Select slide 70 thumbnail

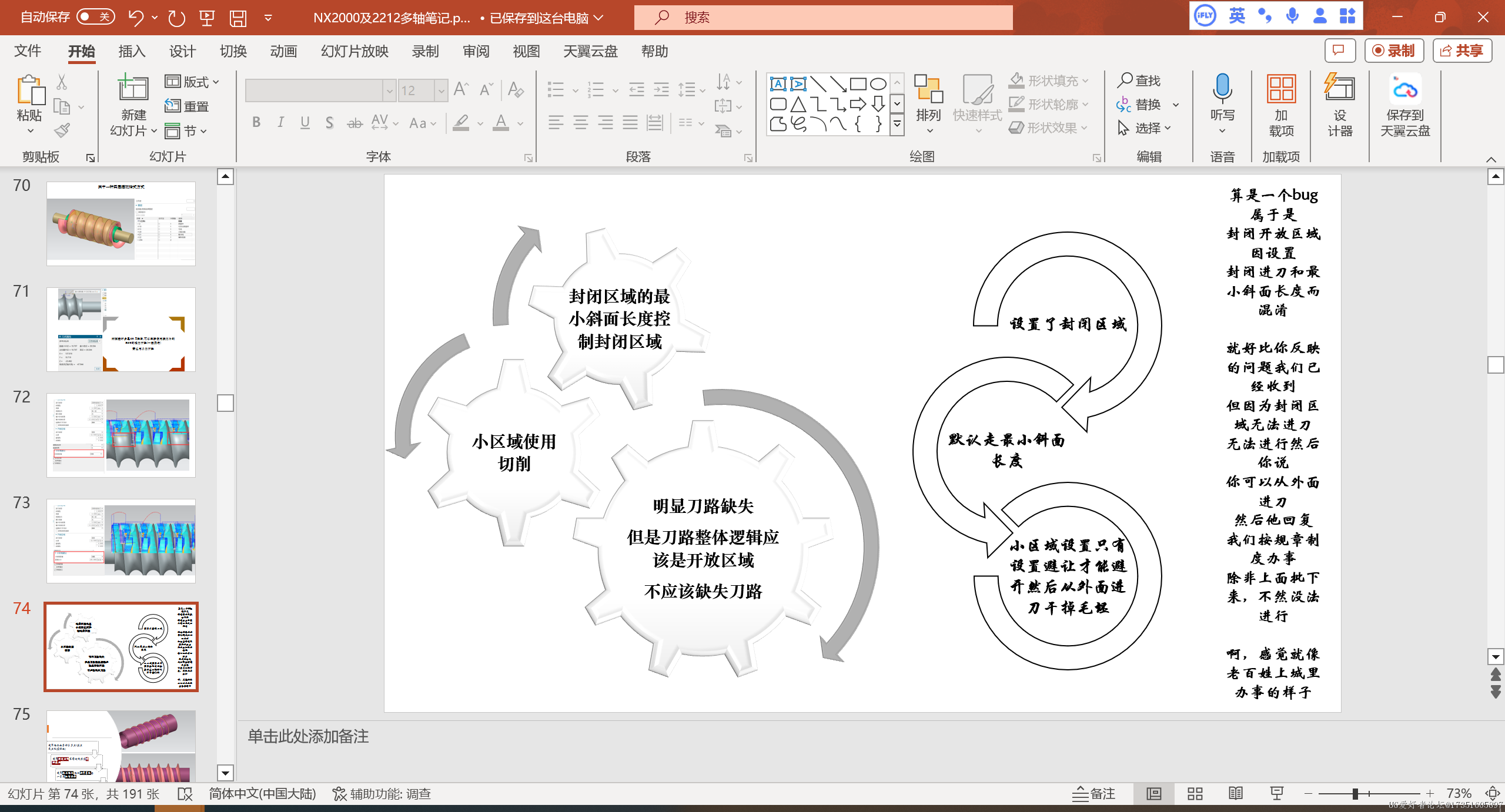(x=121, y=224)
